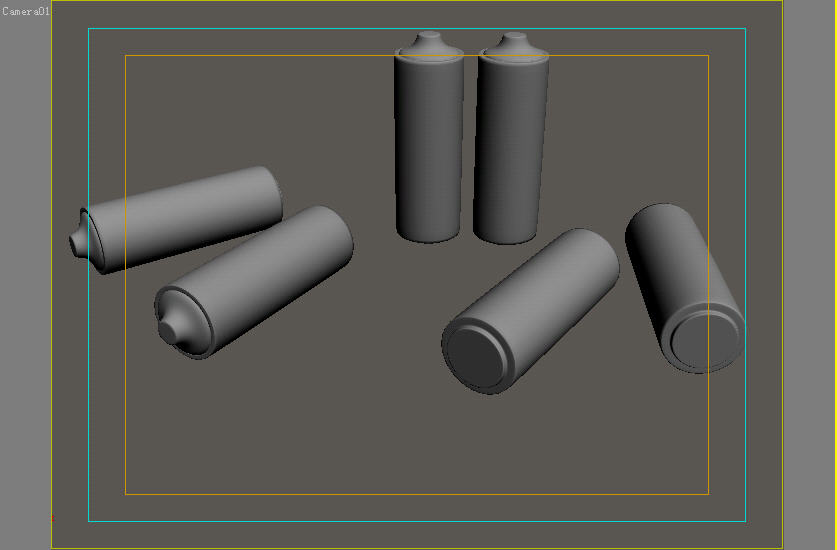Click the nozzle cap of right upright can

tap(513, 42)
